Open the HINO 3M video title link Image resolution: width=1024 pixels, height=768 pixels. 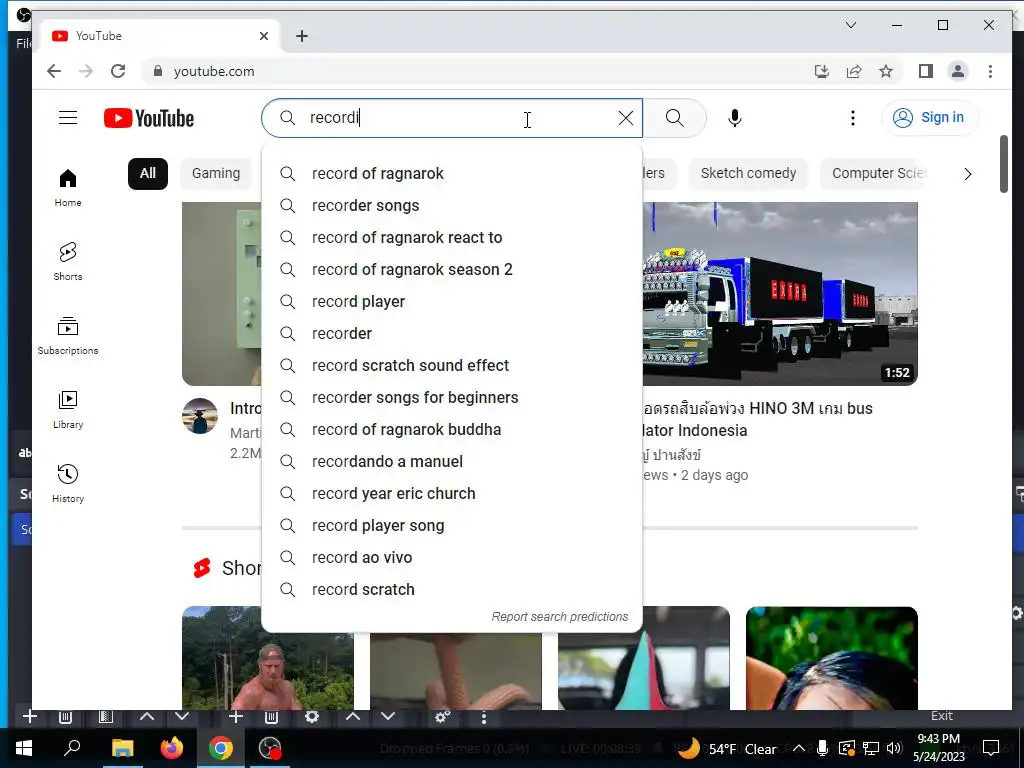(x=758, y=419)
